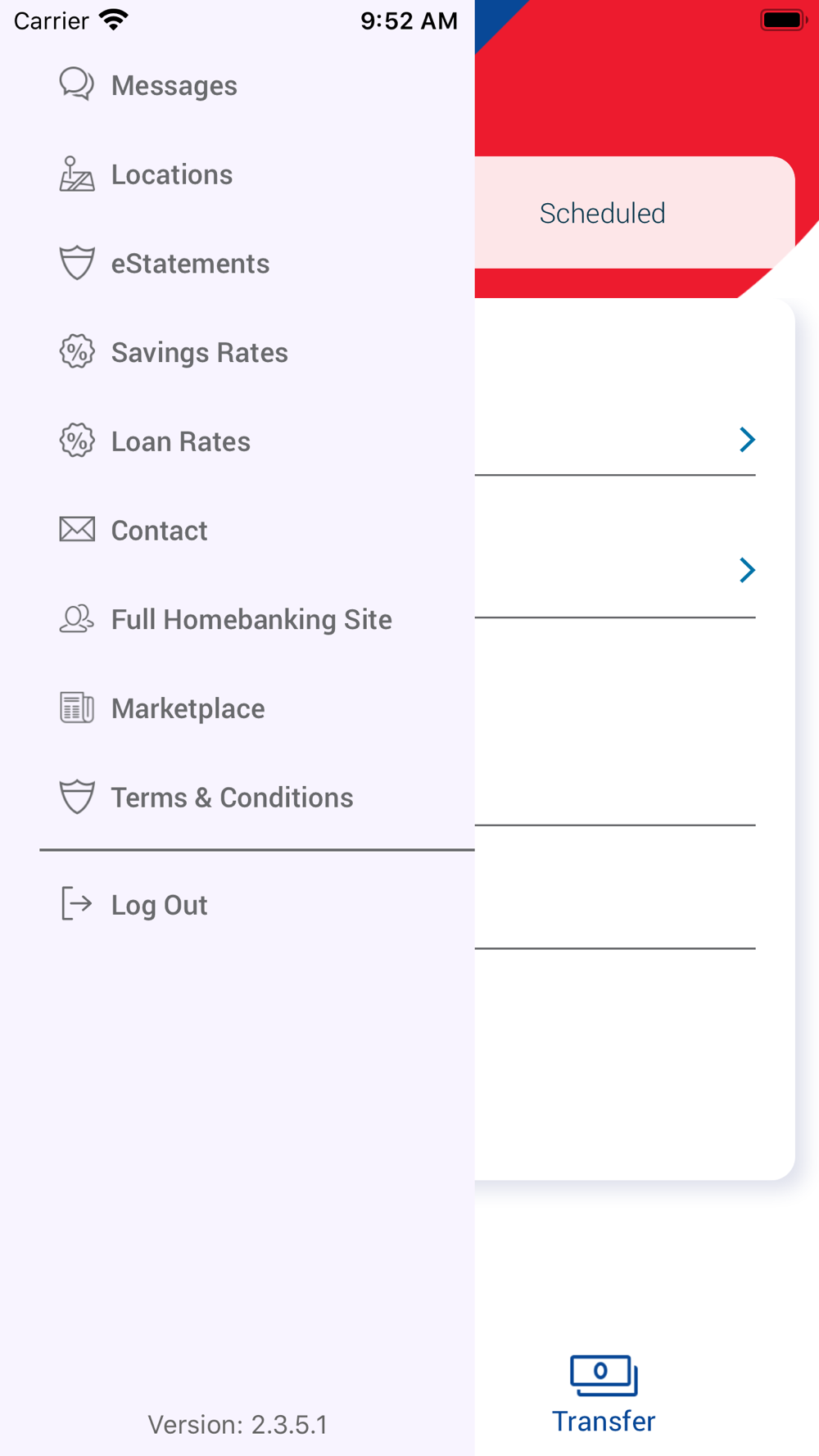Open the Savings Rates menu item

[199, 353]
